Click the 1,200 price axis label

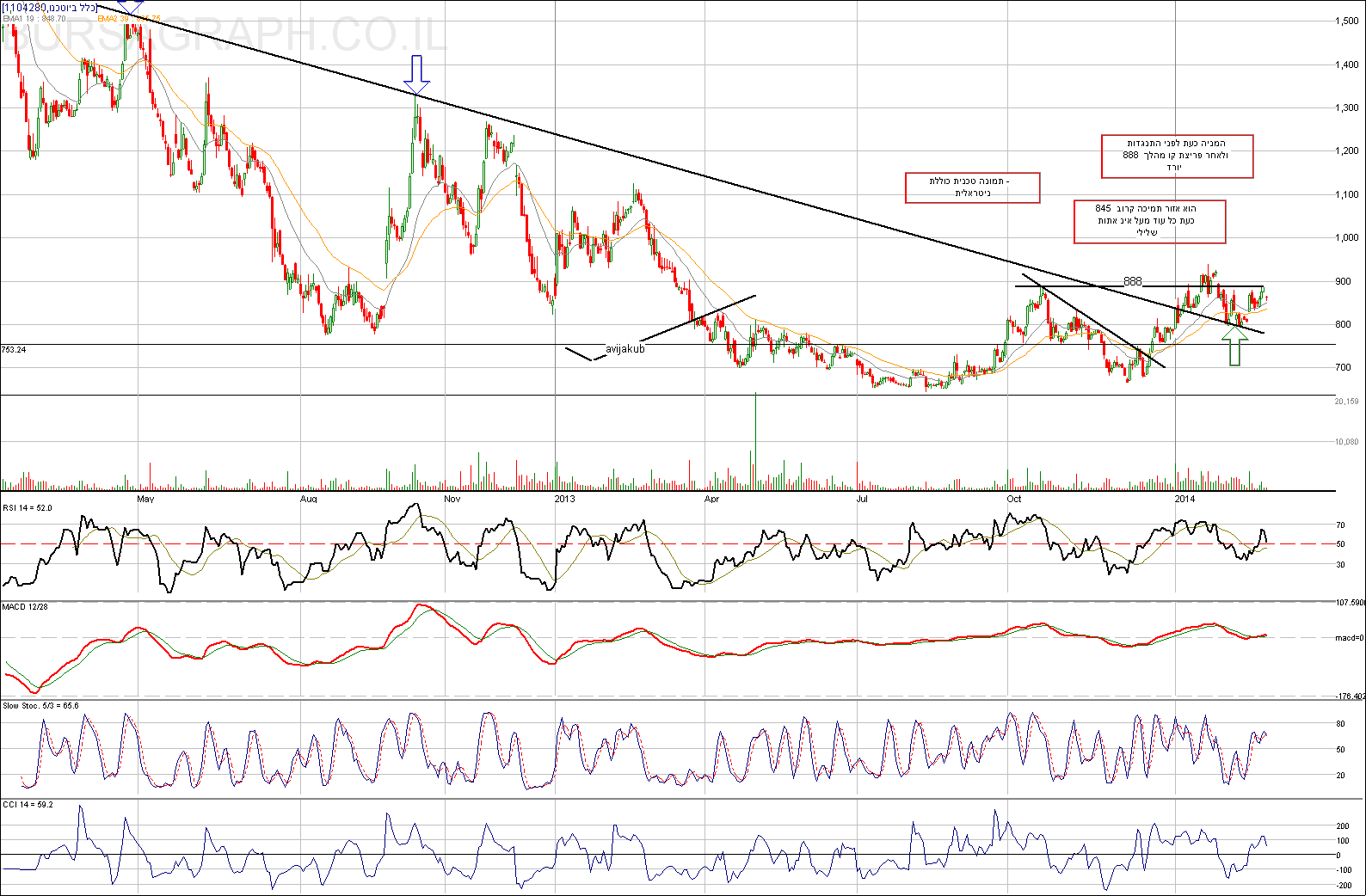click(x=1348, y=151)
